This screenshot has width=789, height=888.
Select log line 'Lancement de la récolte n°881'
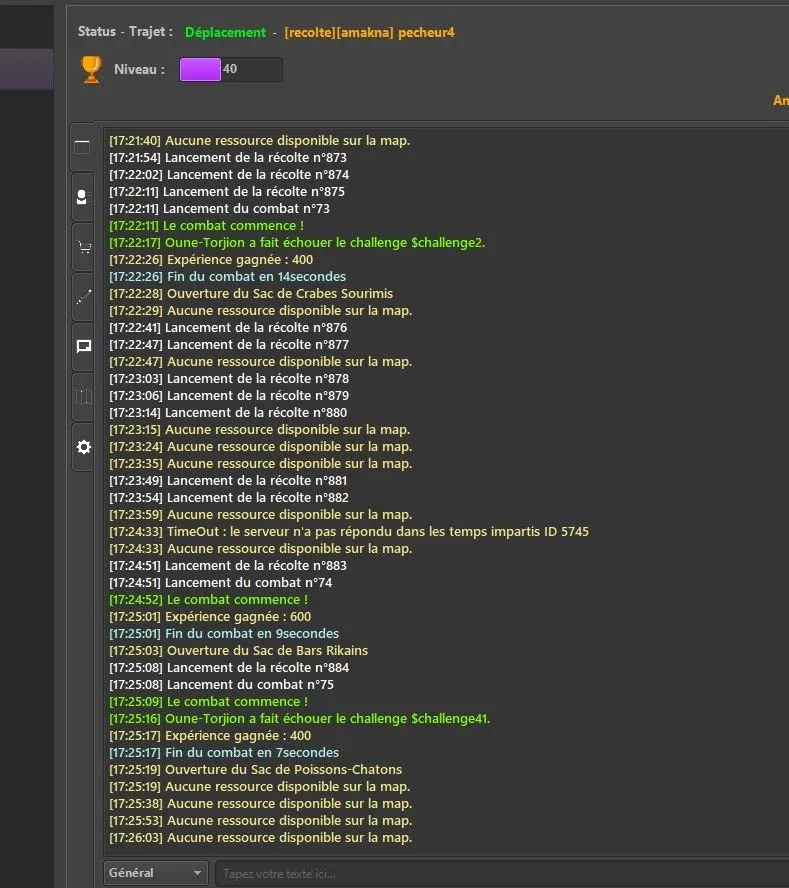(228, 480)
